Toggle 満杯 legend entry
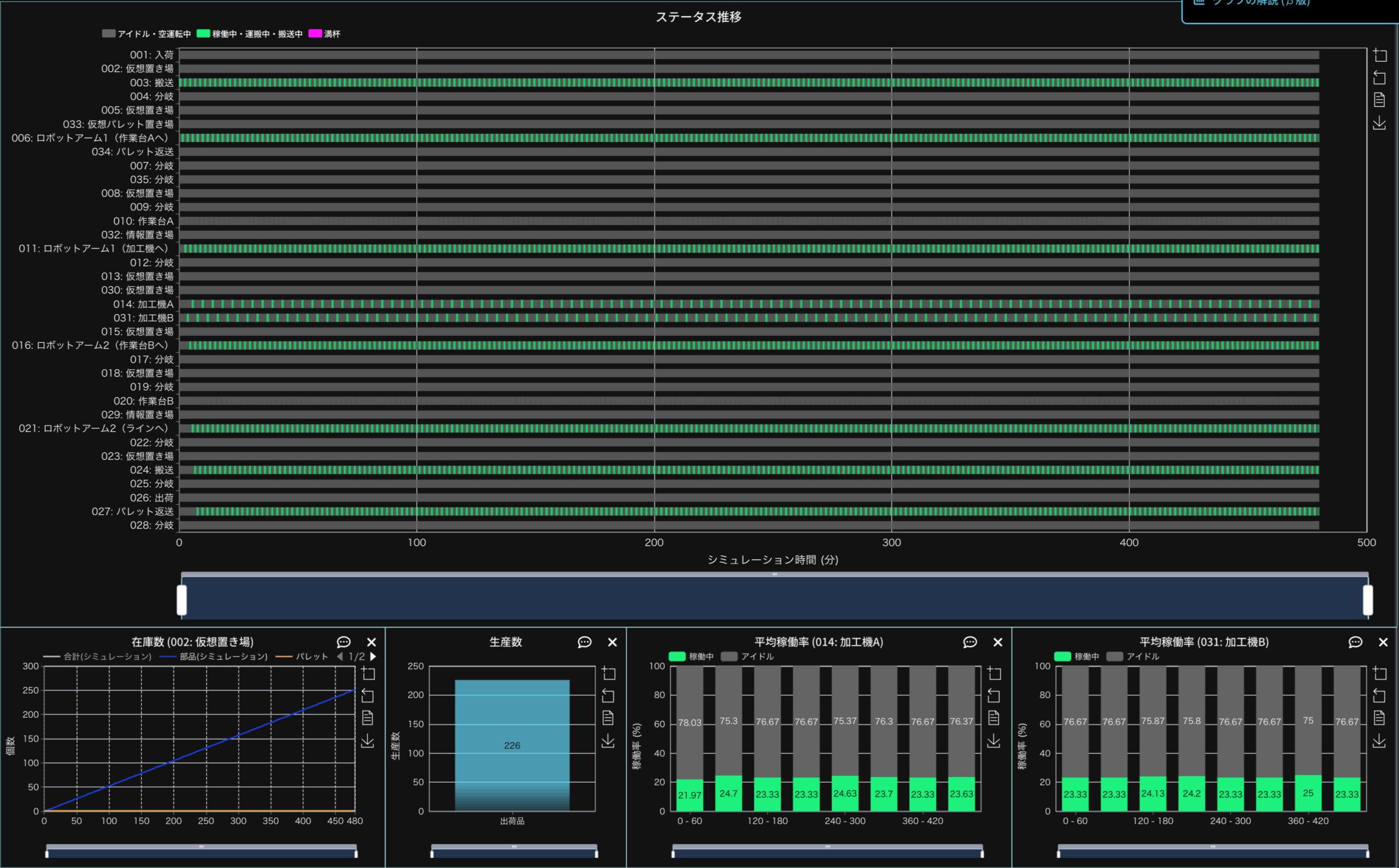This screenshot has height=868, width=1399. (325, 34)
